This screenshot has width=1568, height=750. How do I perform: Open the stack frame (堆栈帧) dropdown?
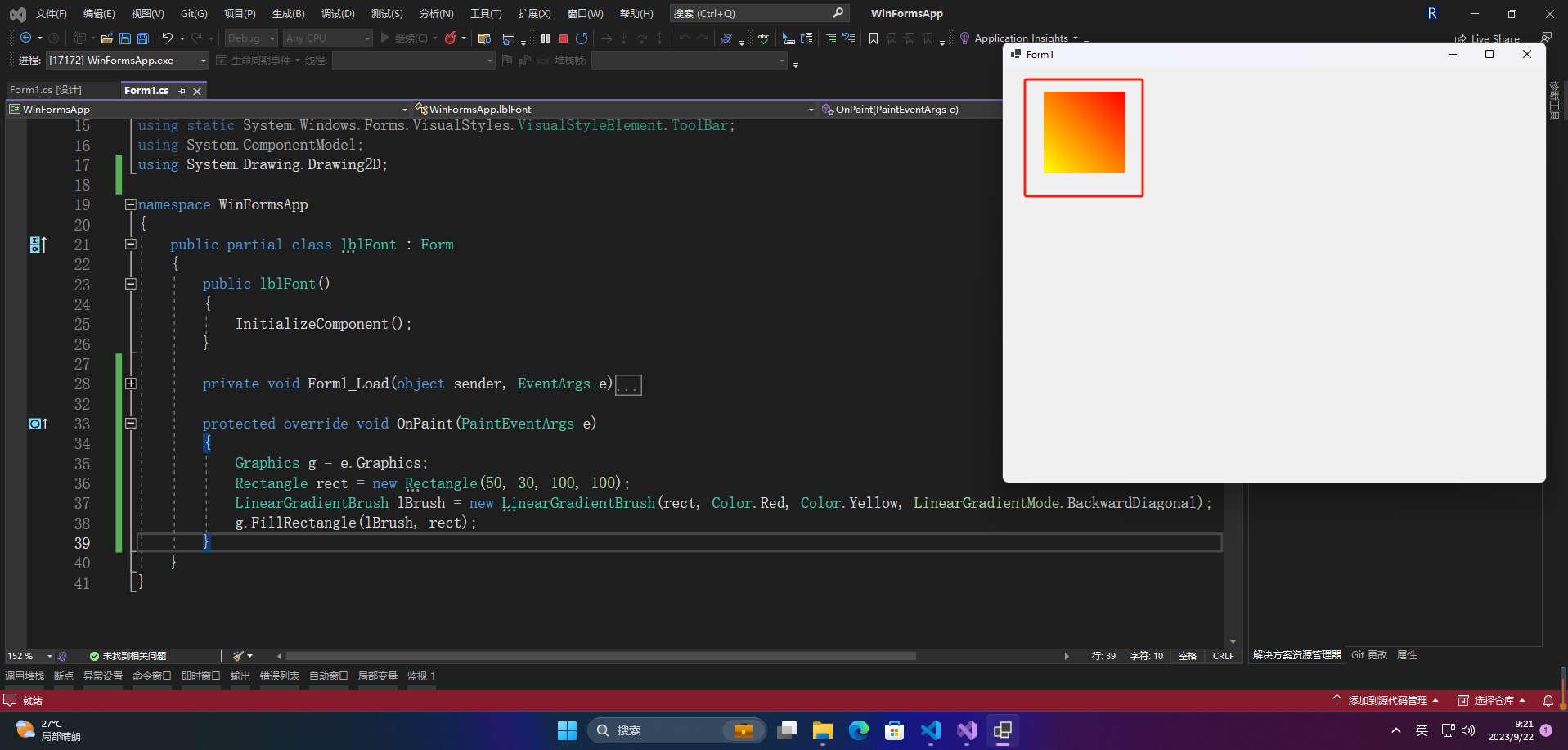coord(690,60)
